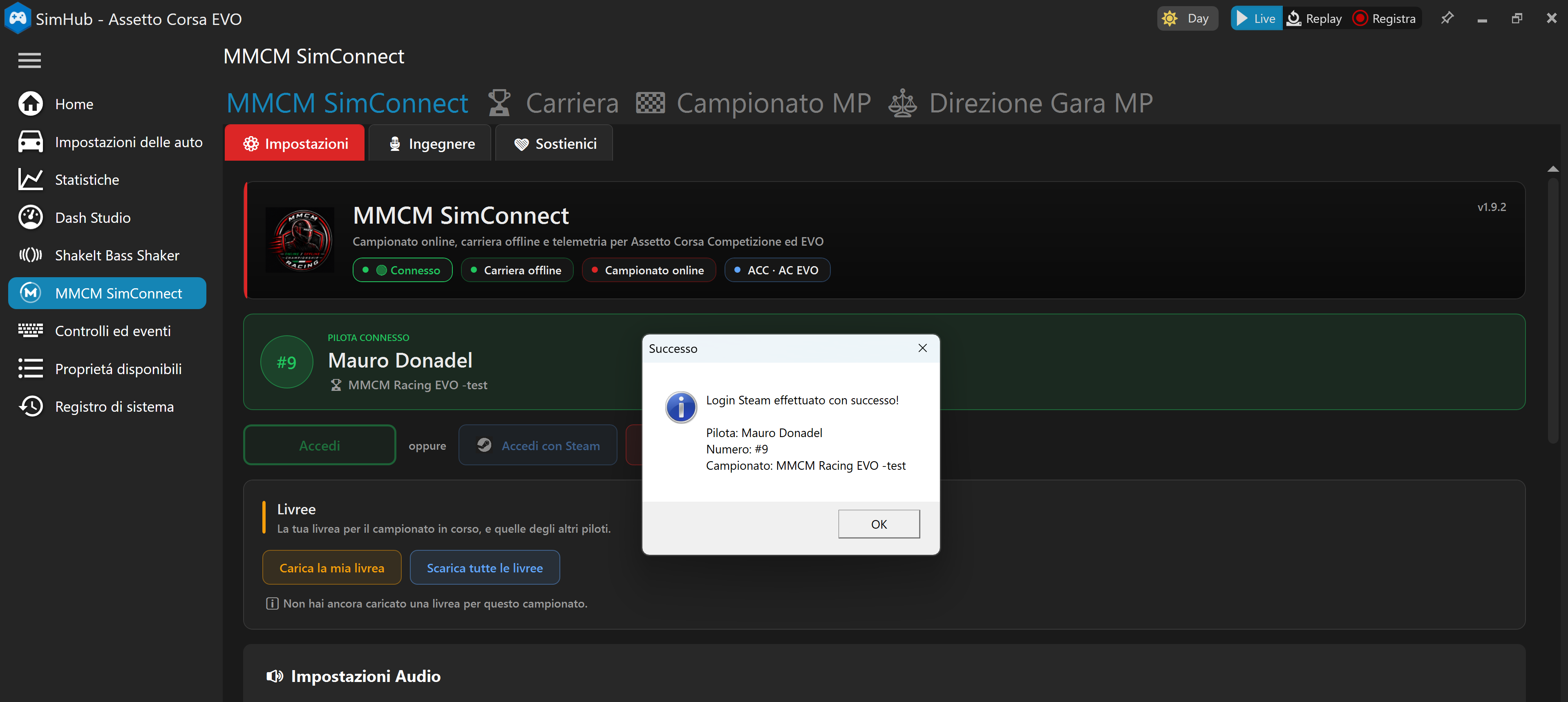The image size is (1568, 702).
Task: Click the #9 driver number badge
Action: pos(287,362)
